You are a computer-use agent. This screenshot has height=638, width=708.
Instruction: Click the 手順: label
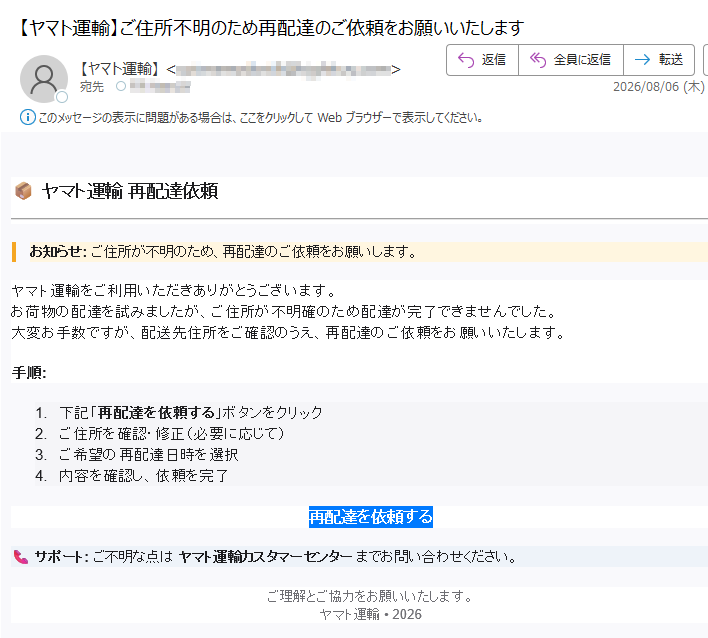point(29,373)
